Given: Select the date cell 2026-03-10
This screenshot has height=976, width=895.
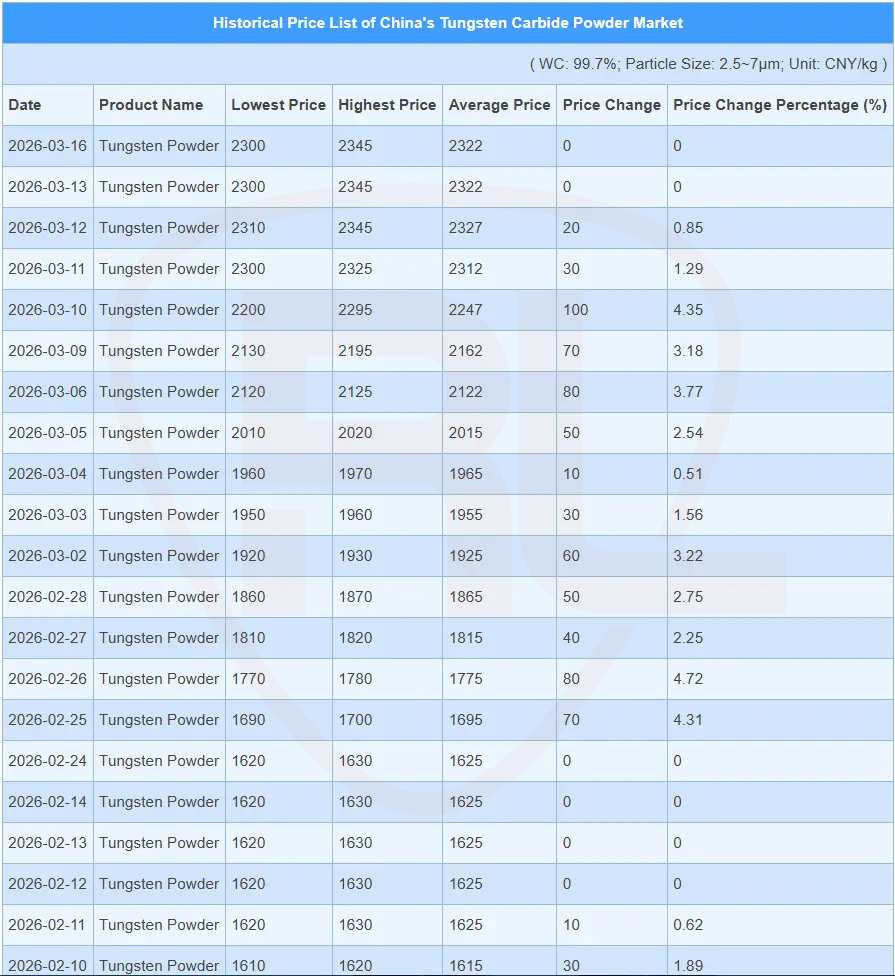Looking at the screenshot, I should click(47, 310).
